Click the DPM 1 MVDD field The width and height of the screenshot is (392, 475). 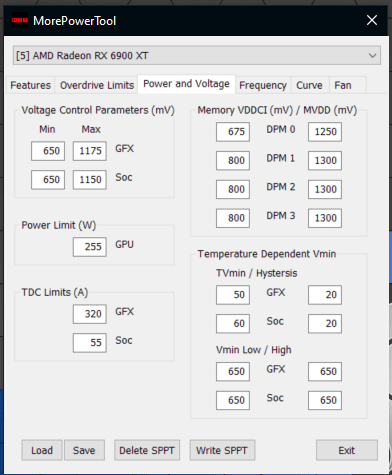(325, 161)
